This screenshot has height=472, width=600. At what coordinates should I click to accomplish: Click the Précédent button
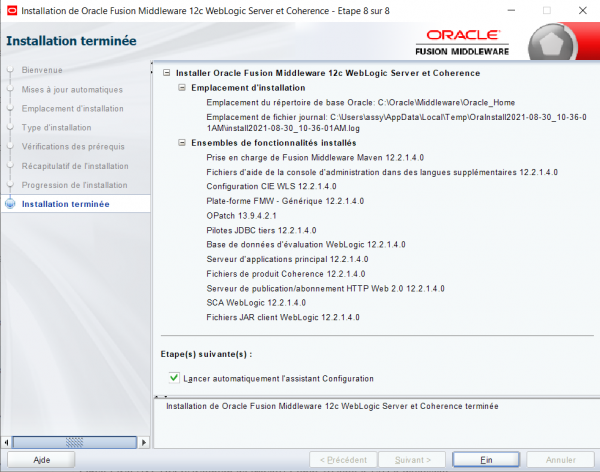[343, 460]
